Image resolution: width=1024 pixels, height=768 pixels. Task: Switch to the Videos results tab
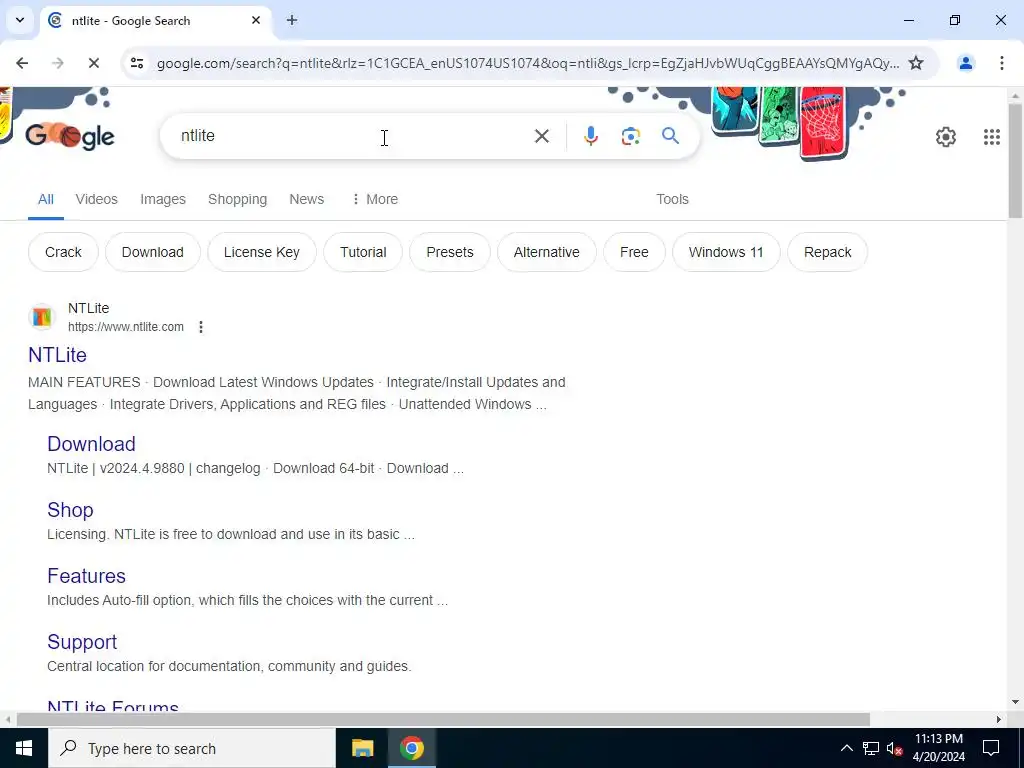coord(97,199)
